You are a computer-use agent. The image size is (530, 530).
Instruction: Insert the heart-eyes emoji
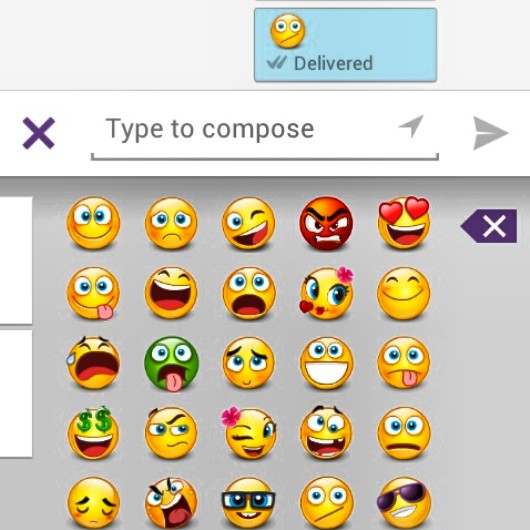tap(404, 222)
